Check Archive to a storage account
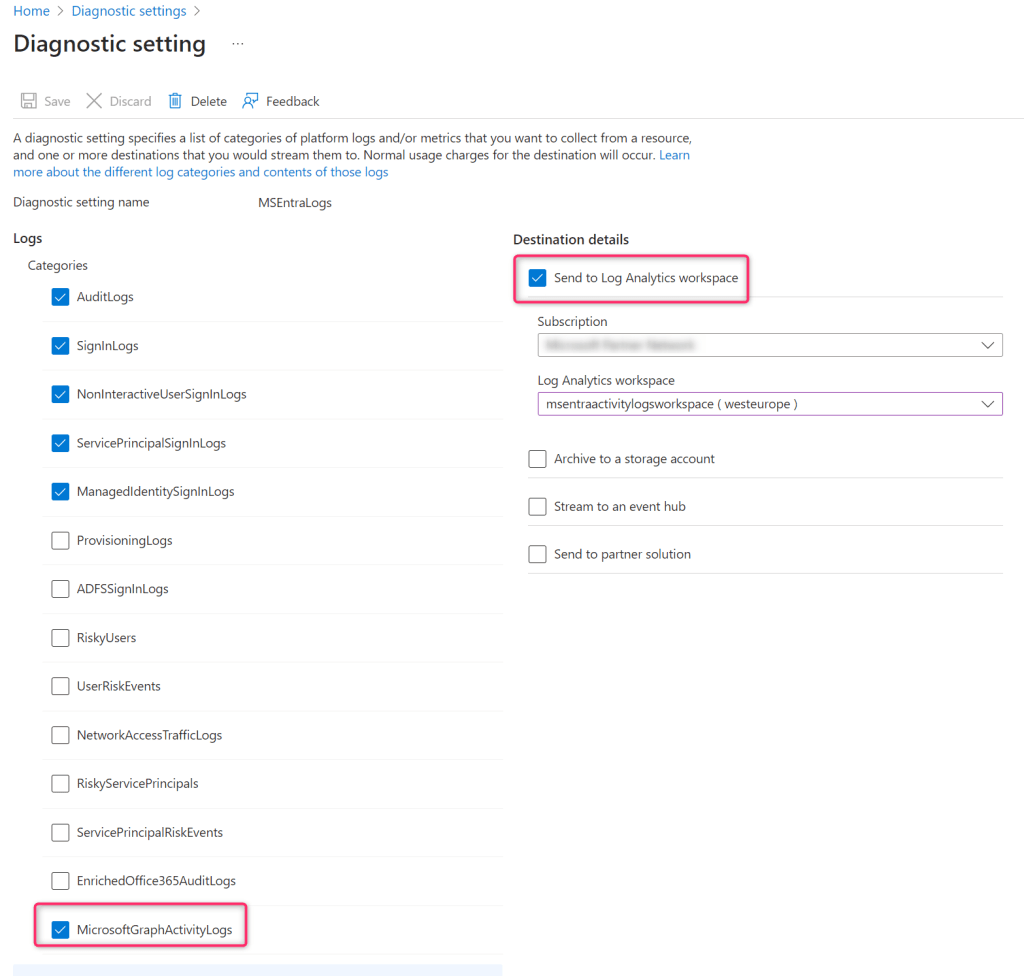The height and width of the screenshot is (976, 1024). pyautogui.click(x=538, y=459)
